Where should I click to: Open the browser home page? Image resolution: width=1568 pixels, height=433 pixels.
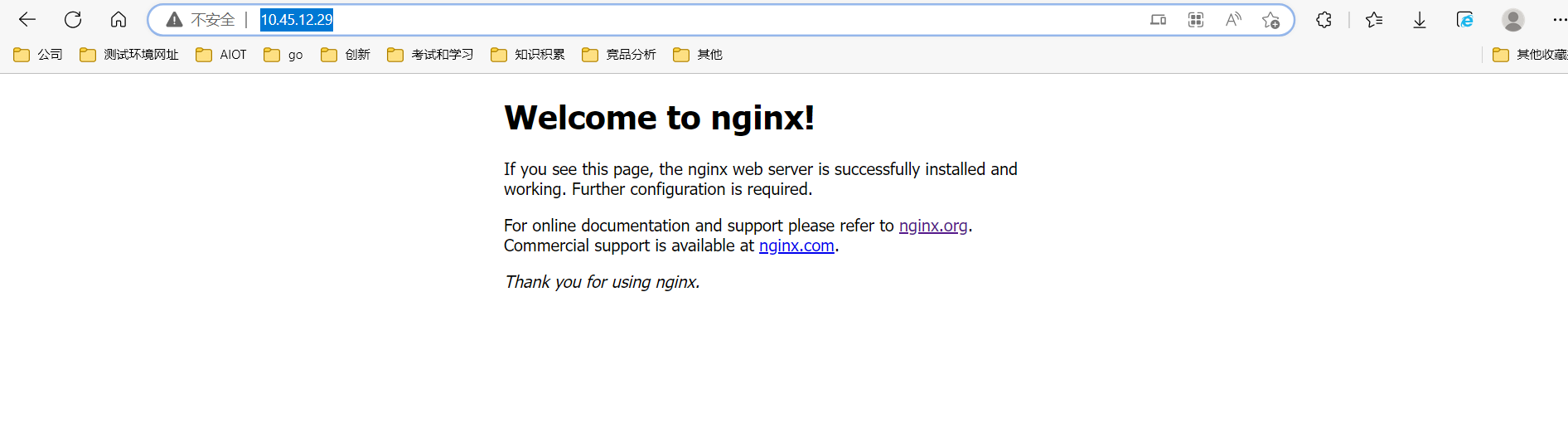(x=119, y=19)
